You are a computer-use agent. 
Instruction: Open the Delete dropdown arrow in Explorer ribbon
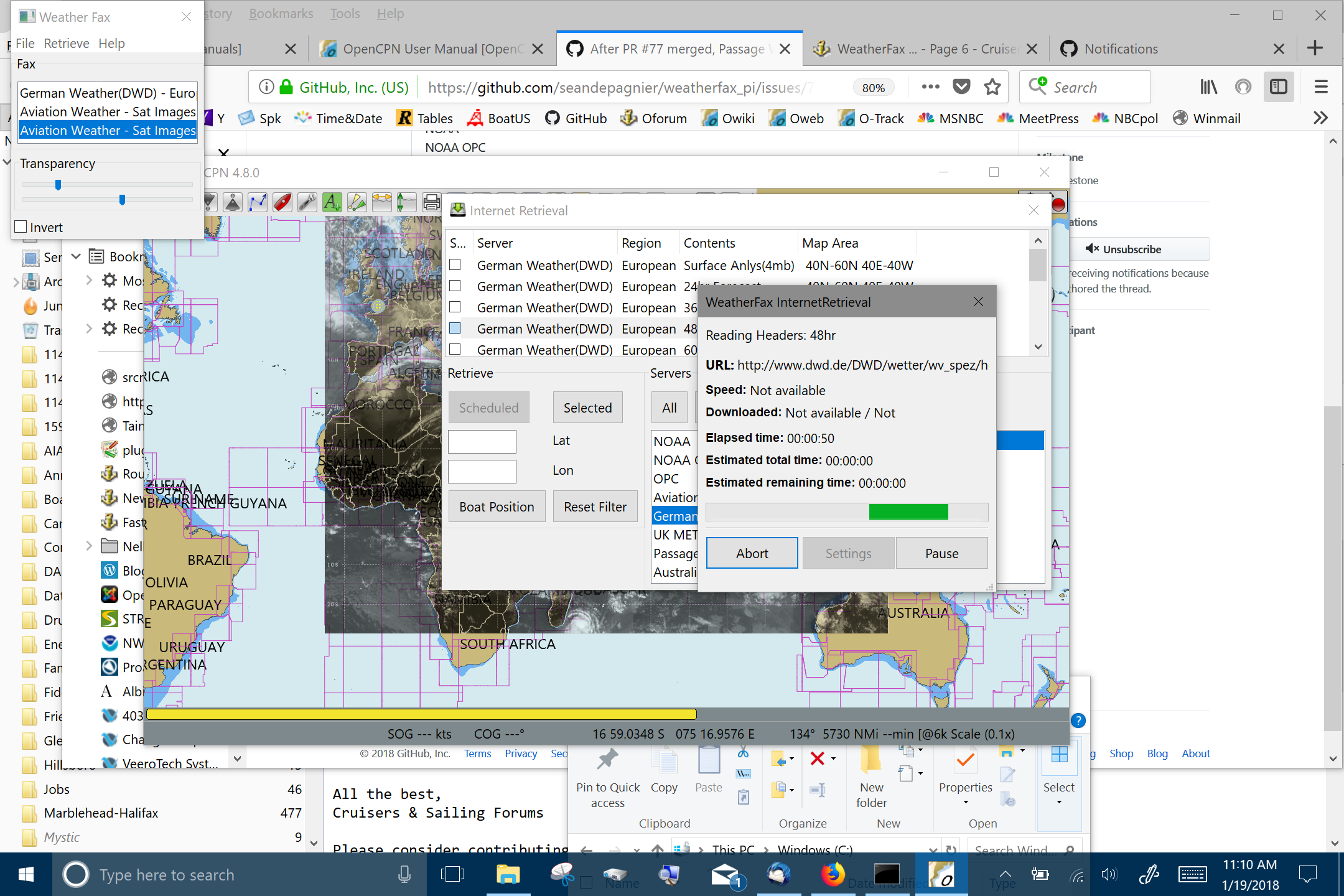coord(833,758)
